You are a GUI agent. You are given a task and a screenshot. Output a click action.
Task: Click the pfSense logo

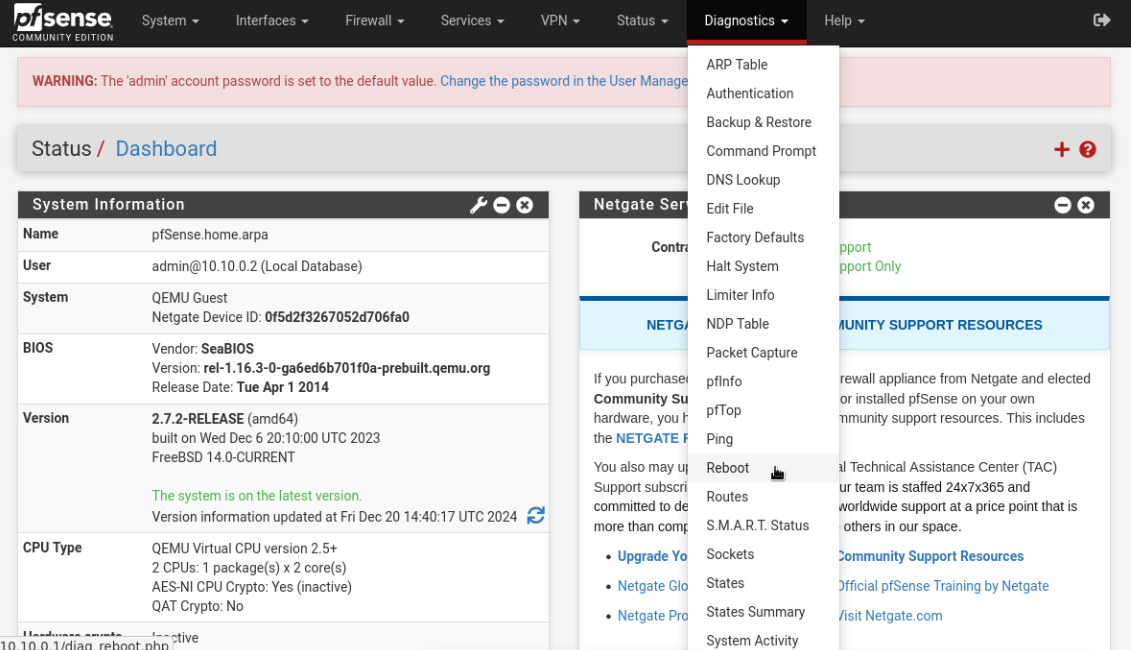pyautogui.click(x=62, y=22)
